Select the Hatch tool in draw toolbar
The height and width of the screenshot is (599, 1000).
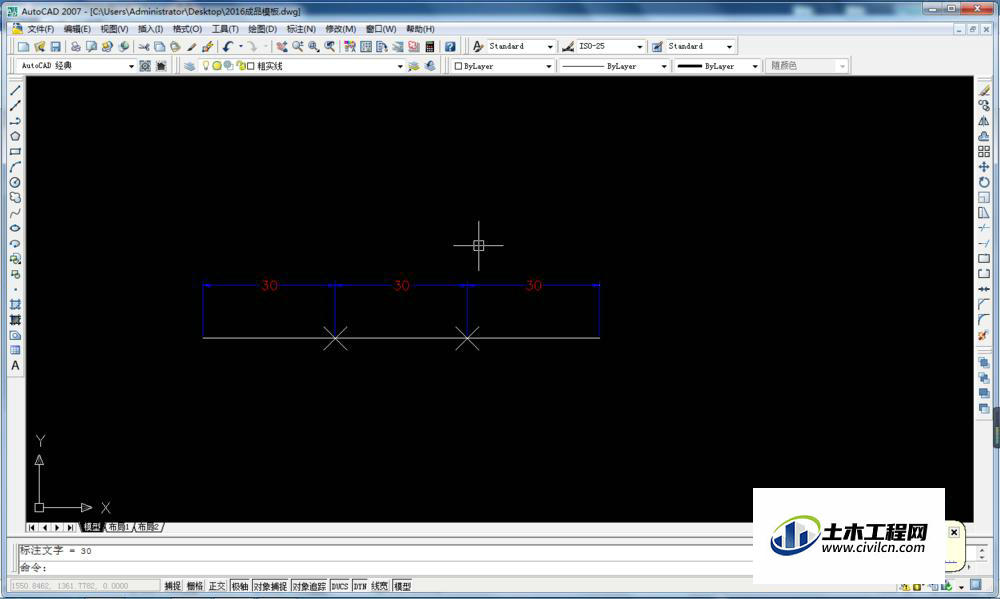point(15,305)
